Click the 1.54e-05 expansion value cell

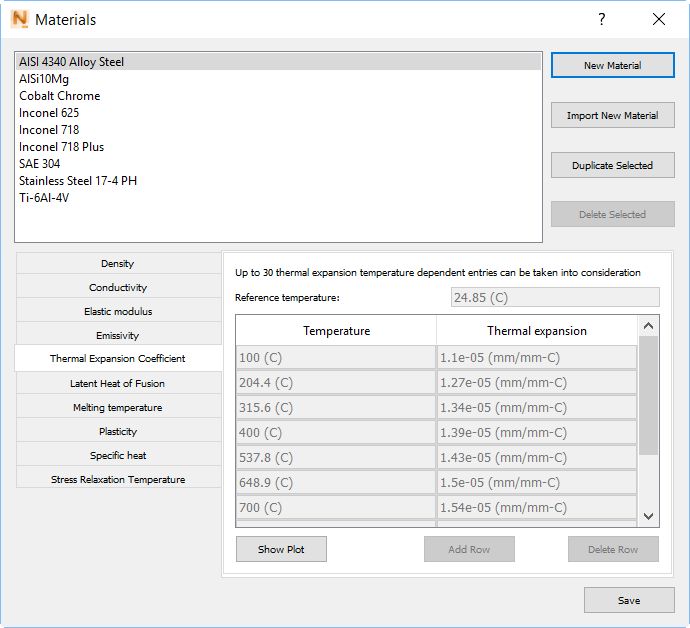pyautogui.click(x=537, y=507)
